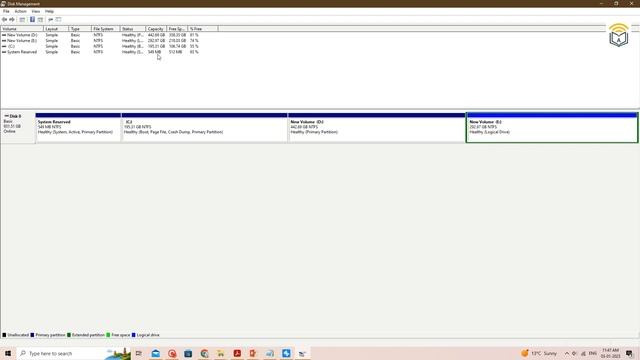Select System Reserved row in volume list
This screenshot has width=640, height=360.
click(x=100, y=52)
